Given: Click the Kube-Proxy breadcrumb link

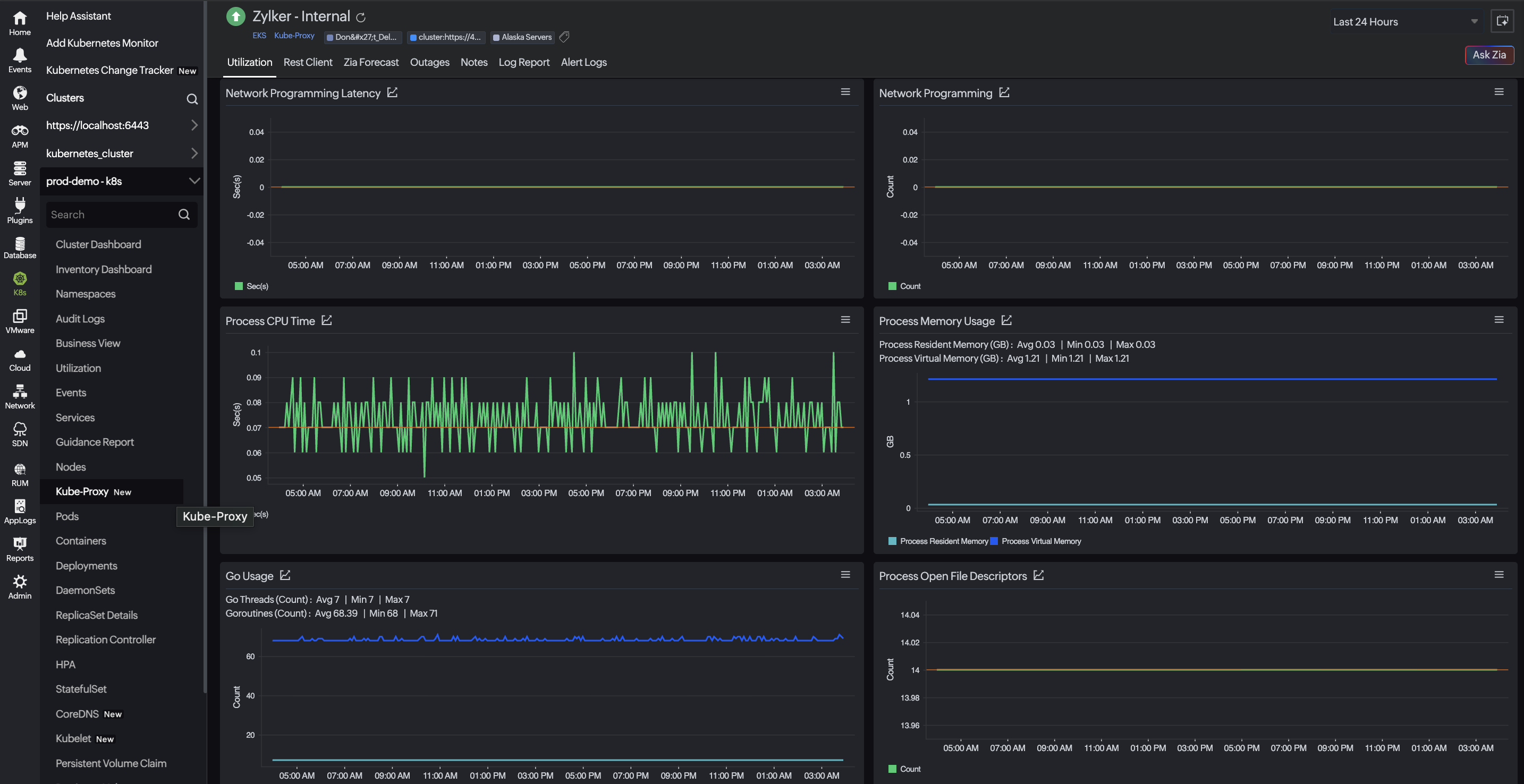Looking at the screenshot, I should tap(294, 36).
